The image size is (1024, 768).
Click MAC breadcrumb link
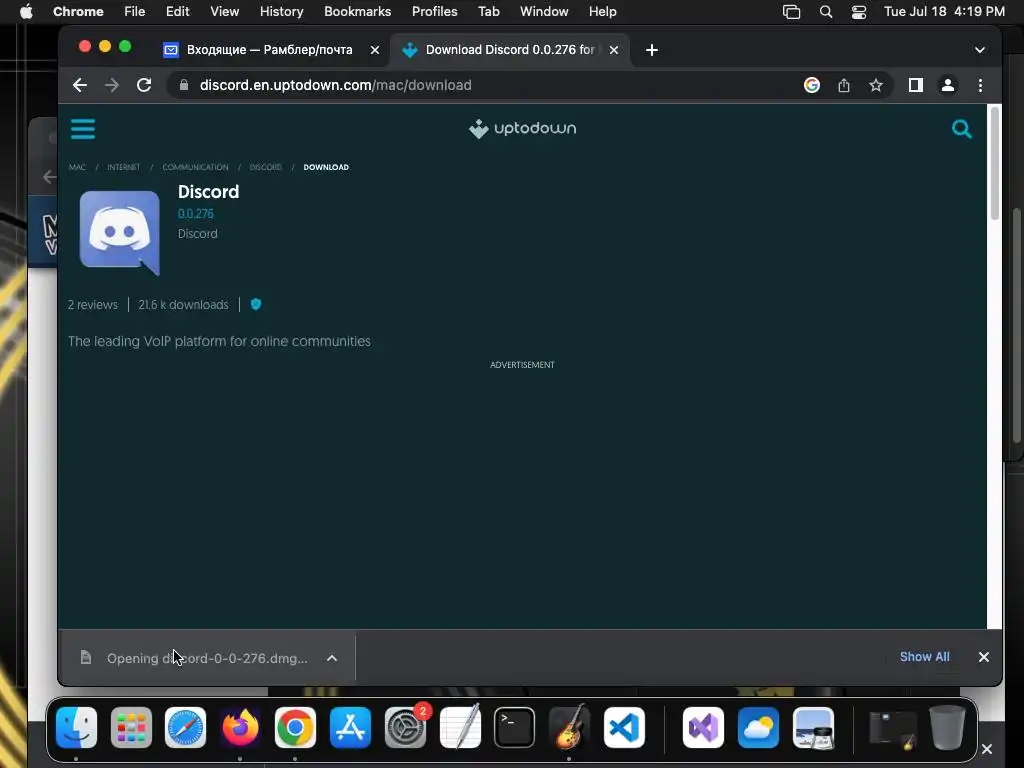tap(77, 167)
